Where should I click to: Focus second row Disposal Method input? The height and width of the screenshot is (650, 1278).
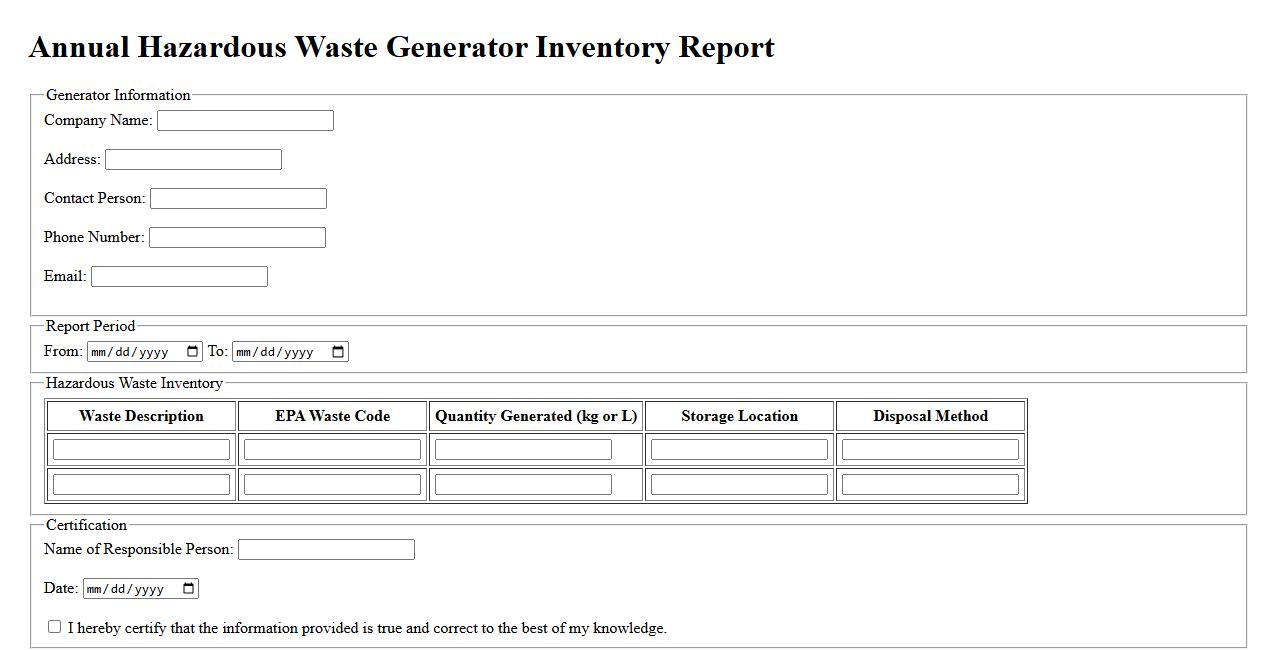point(930,485)
